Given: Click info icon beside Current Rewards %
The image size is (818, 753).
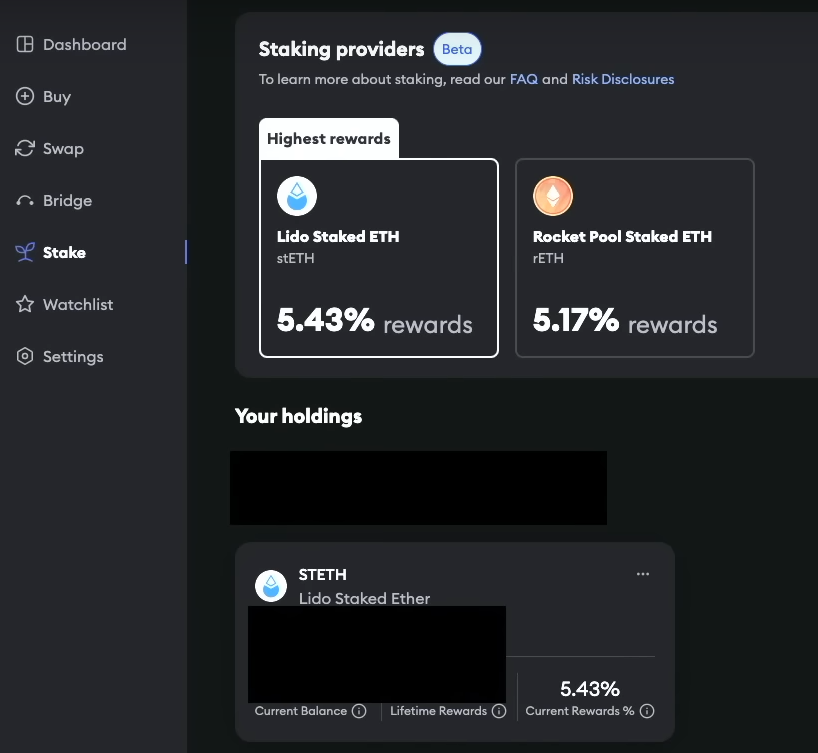Looking at the screenshot, I should tap(647, 711).
